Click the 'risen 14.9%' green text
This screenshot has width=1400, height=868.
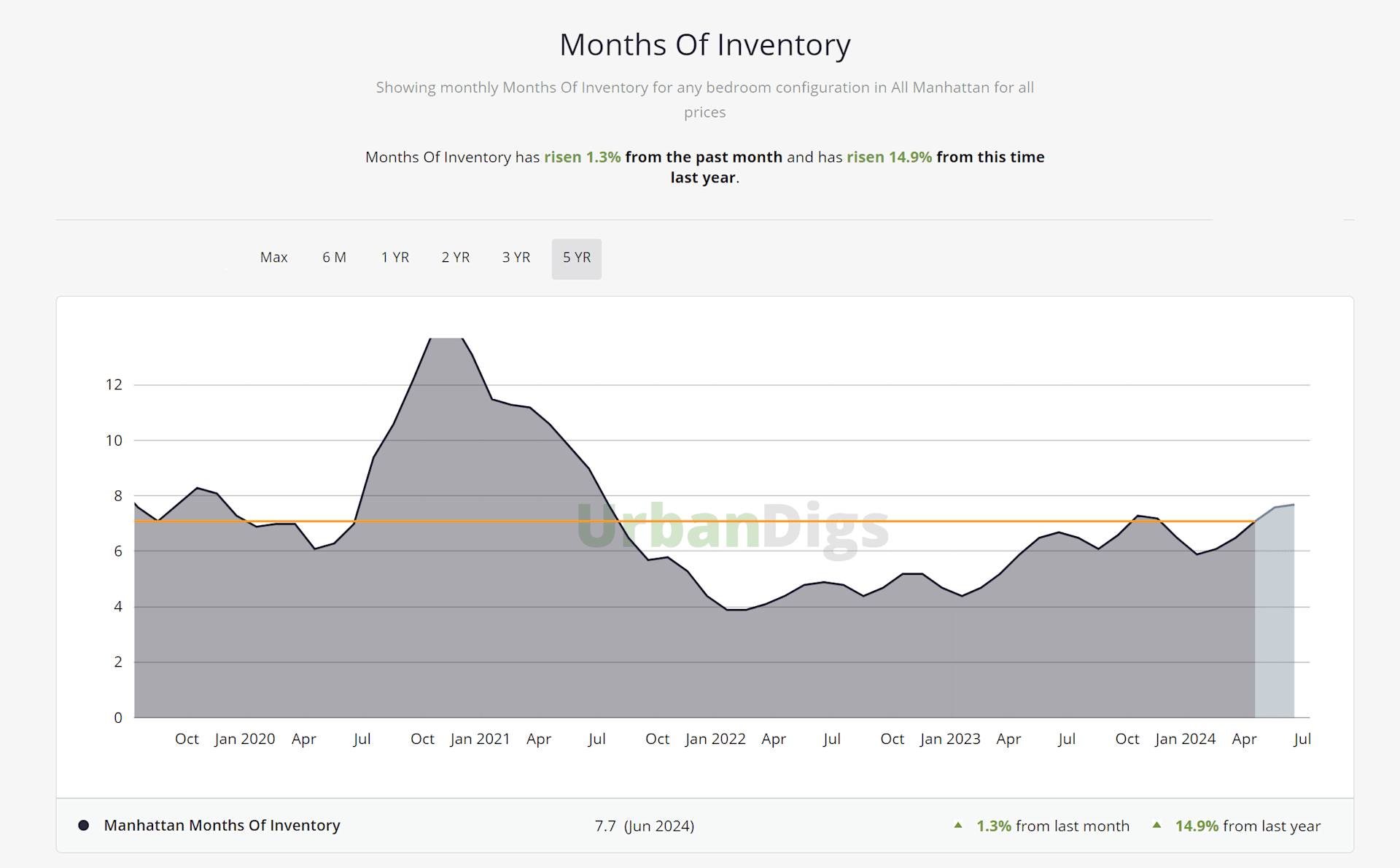click(889, 157)
